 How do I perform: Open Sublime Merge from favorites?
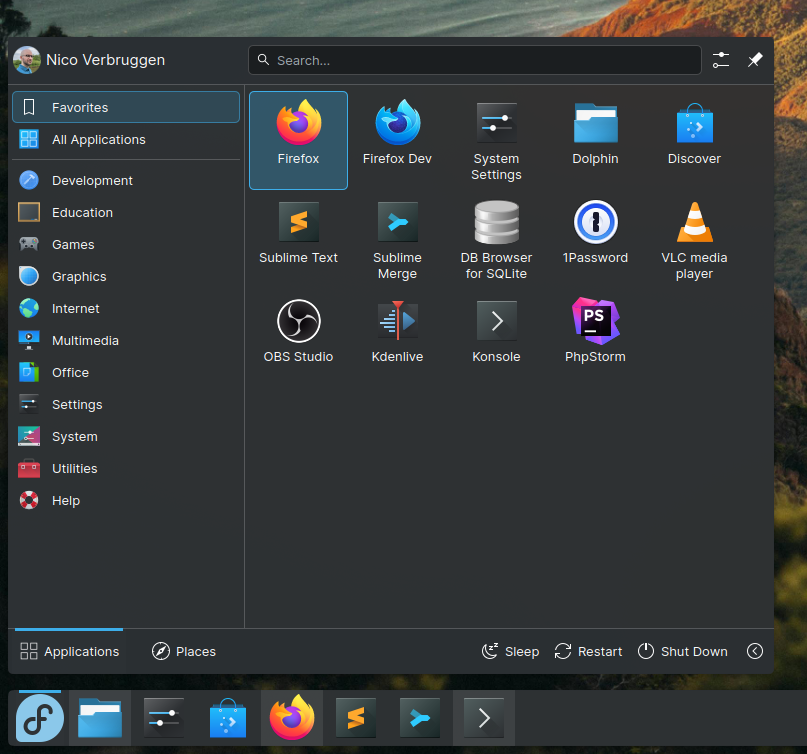click(397, 239)
